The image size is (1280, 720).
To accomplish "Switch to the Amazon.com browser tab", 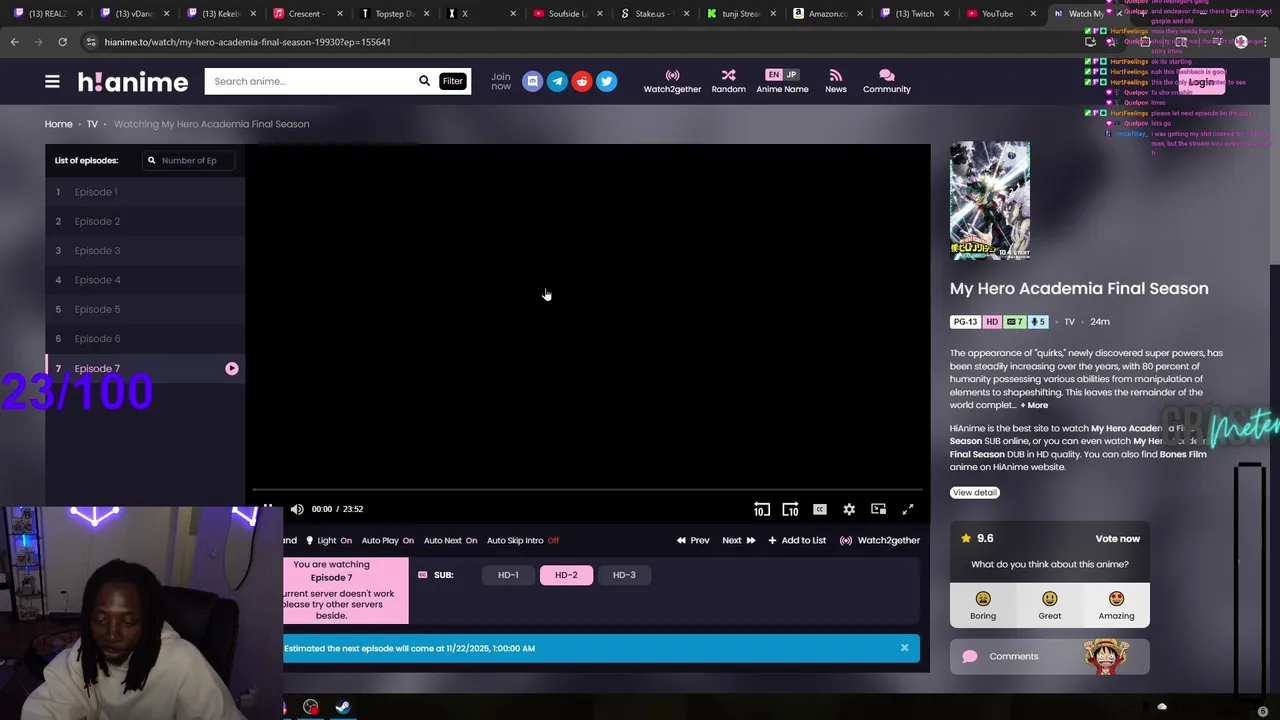I will 827,13.
